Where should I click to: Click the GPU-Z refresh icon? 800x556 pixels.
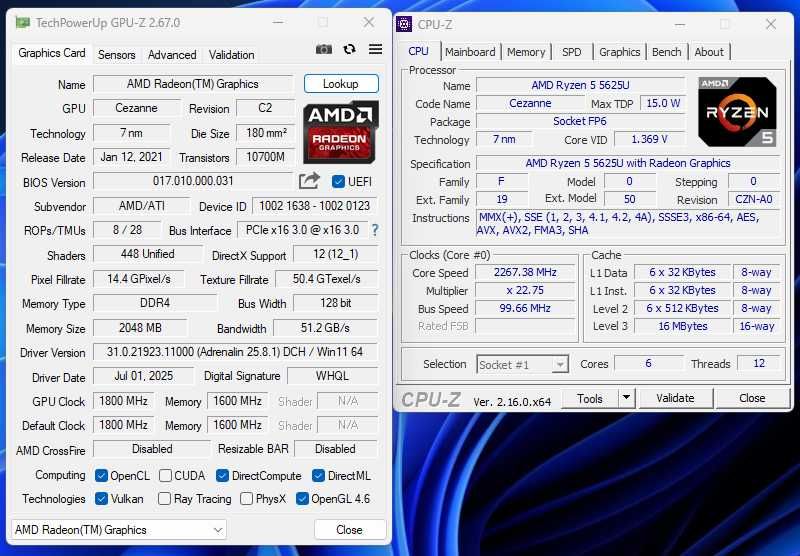point(349,49)
